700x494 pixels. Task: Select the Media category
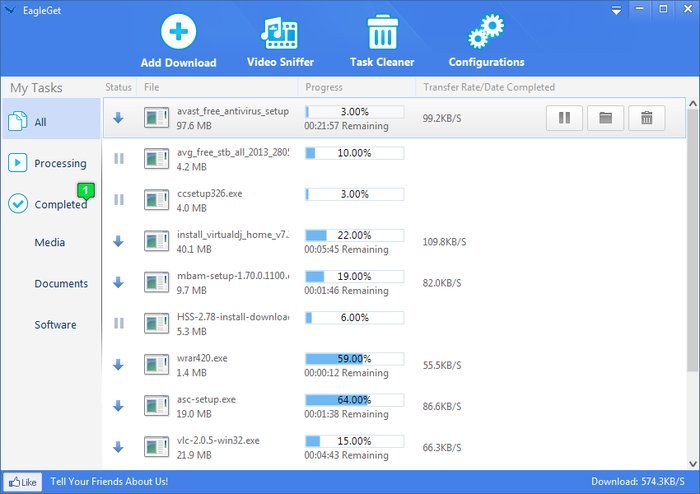coord(50,242)
